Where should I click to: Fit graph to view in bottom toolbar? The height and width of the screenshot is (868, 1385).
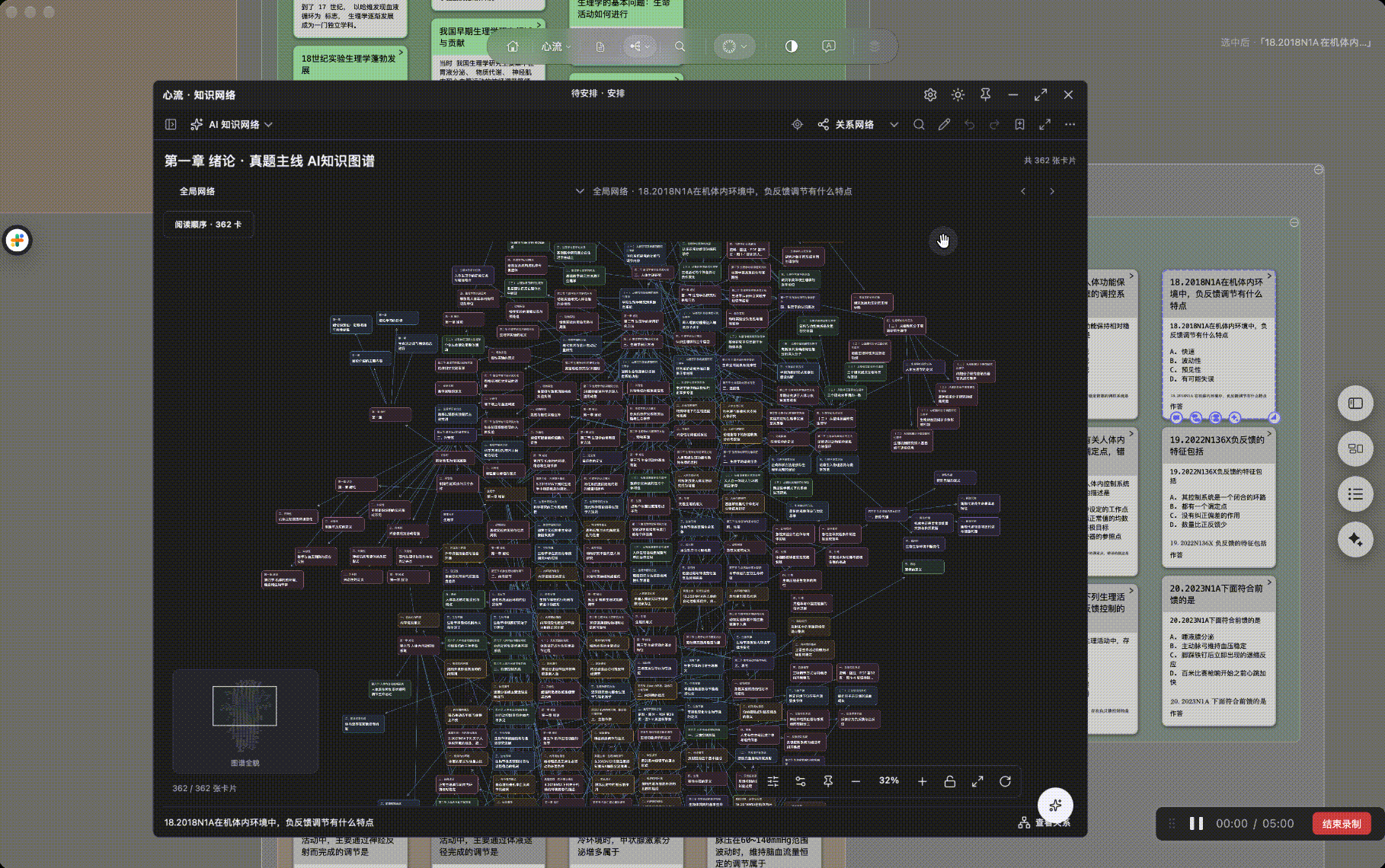[x=977, y=781]
